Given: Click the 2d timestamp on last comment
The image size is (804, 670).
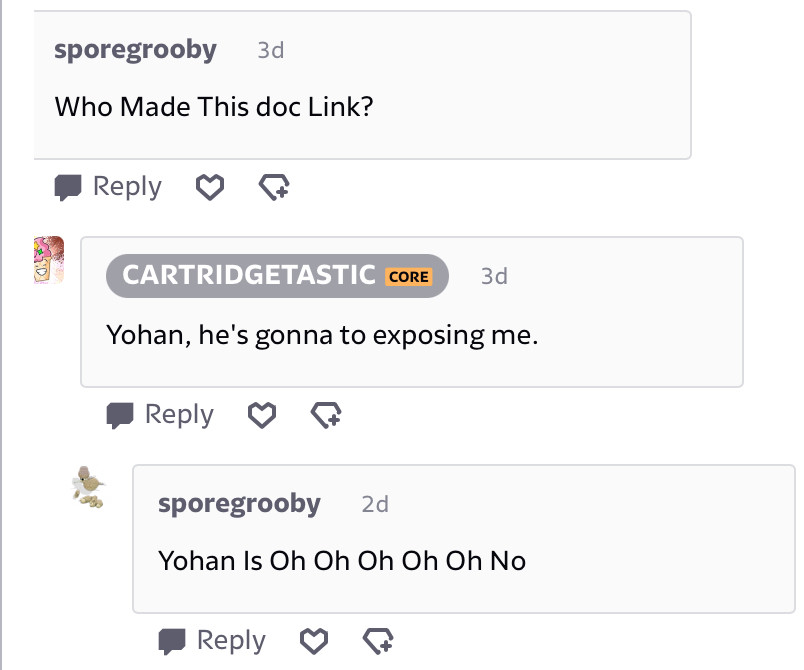Looking at the screenshot, I should pos(375,504).
